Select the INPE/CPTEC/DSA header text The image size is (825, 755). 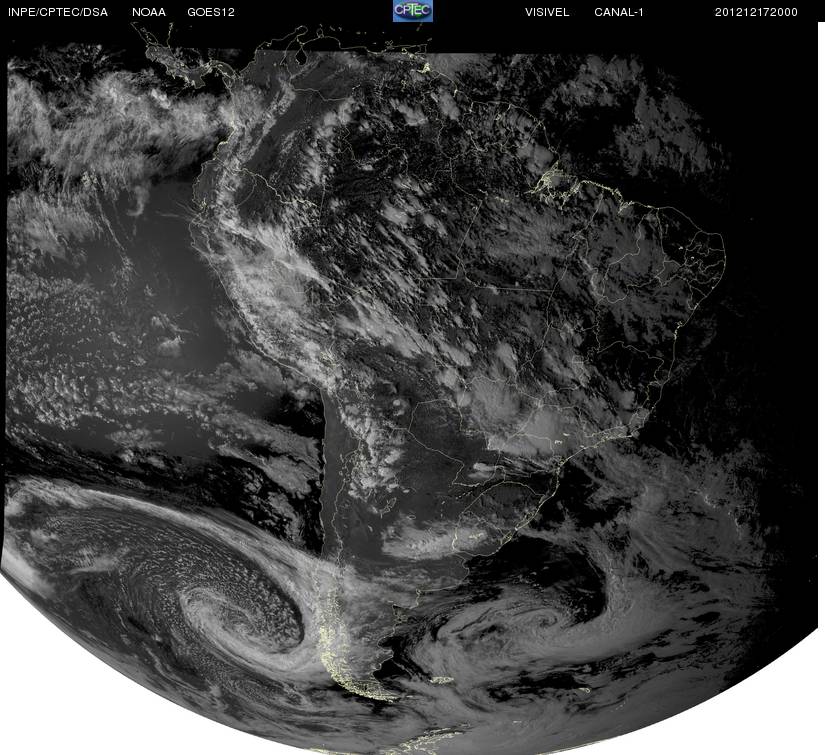click(x=58, y=12)
